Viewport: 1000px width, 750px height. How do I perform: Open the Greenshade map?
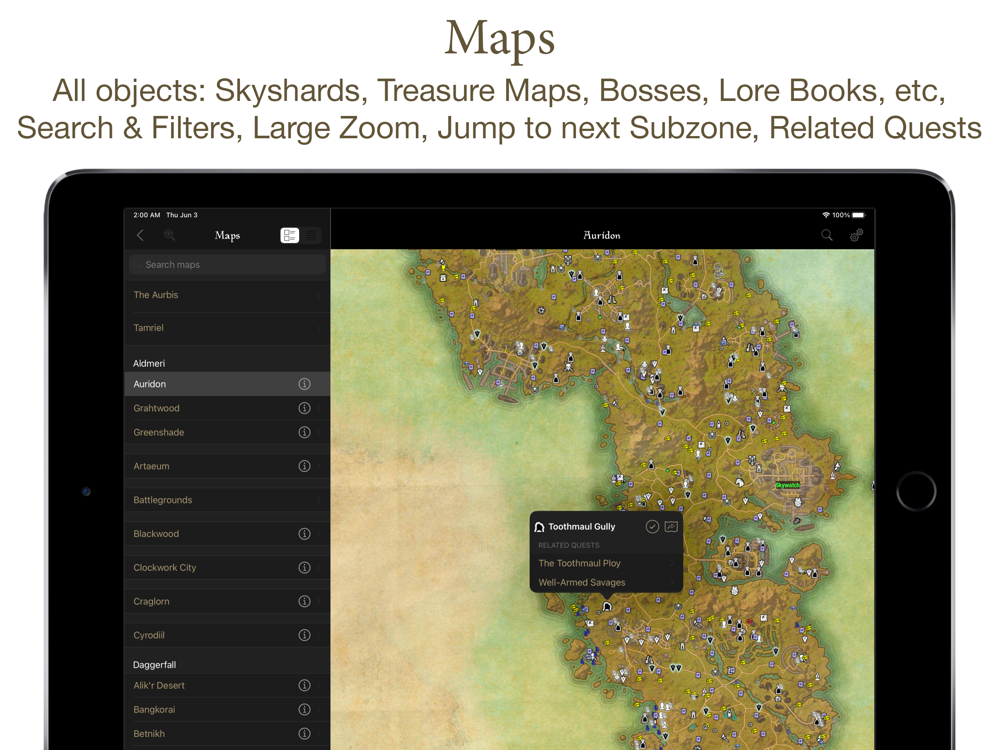coord(227,432)
